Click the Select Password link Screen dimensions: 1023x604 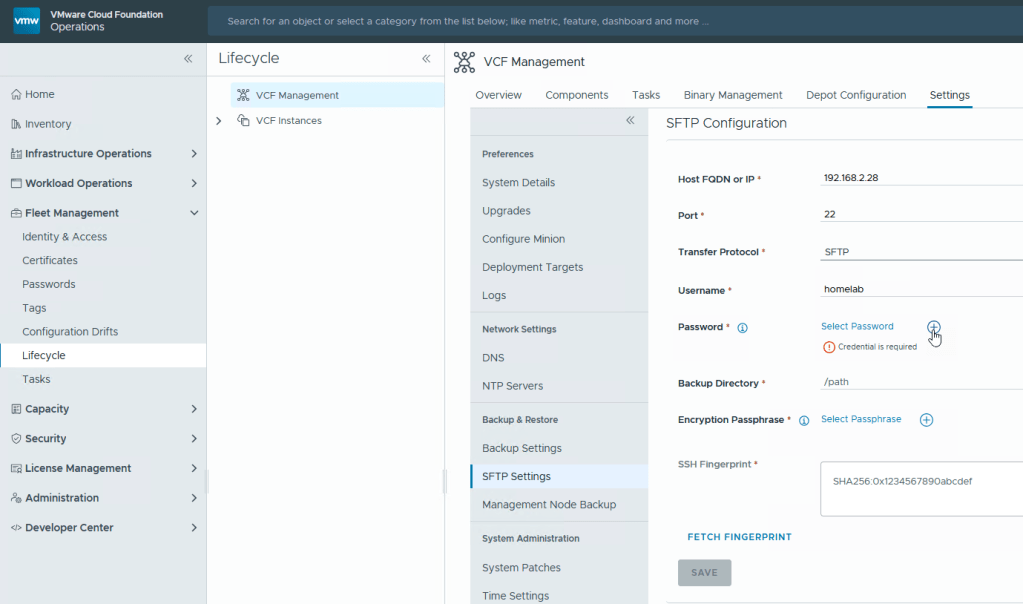(857, 326)
